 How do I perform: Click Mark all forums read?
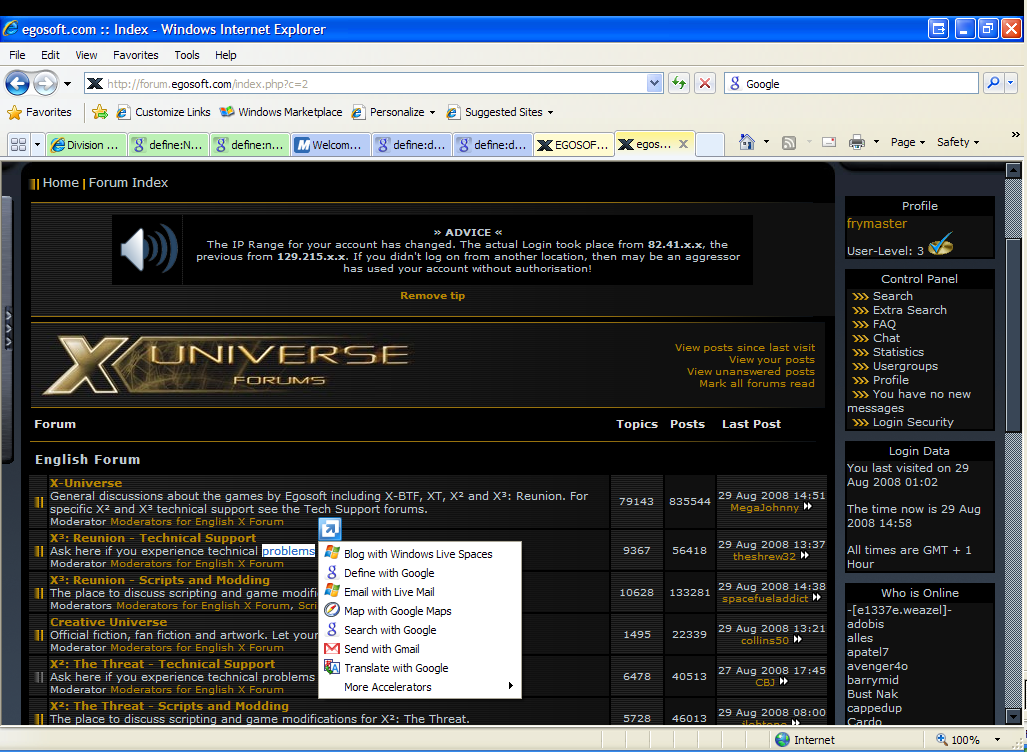(x=757, y=384)
